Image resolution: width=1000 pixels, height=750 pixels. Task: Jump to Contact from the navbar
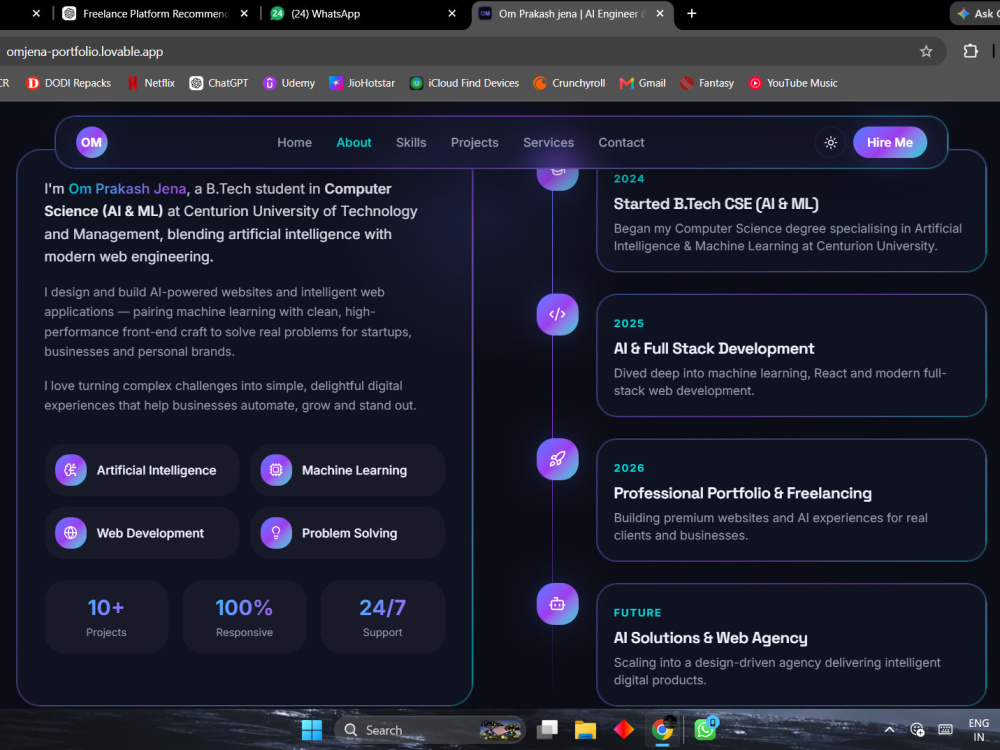coord(621,142)
